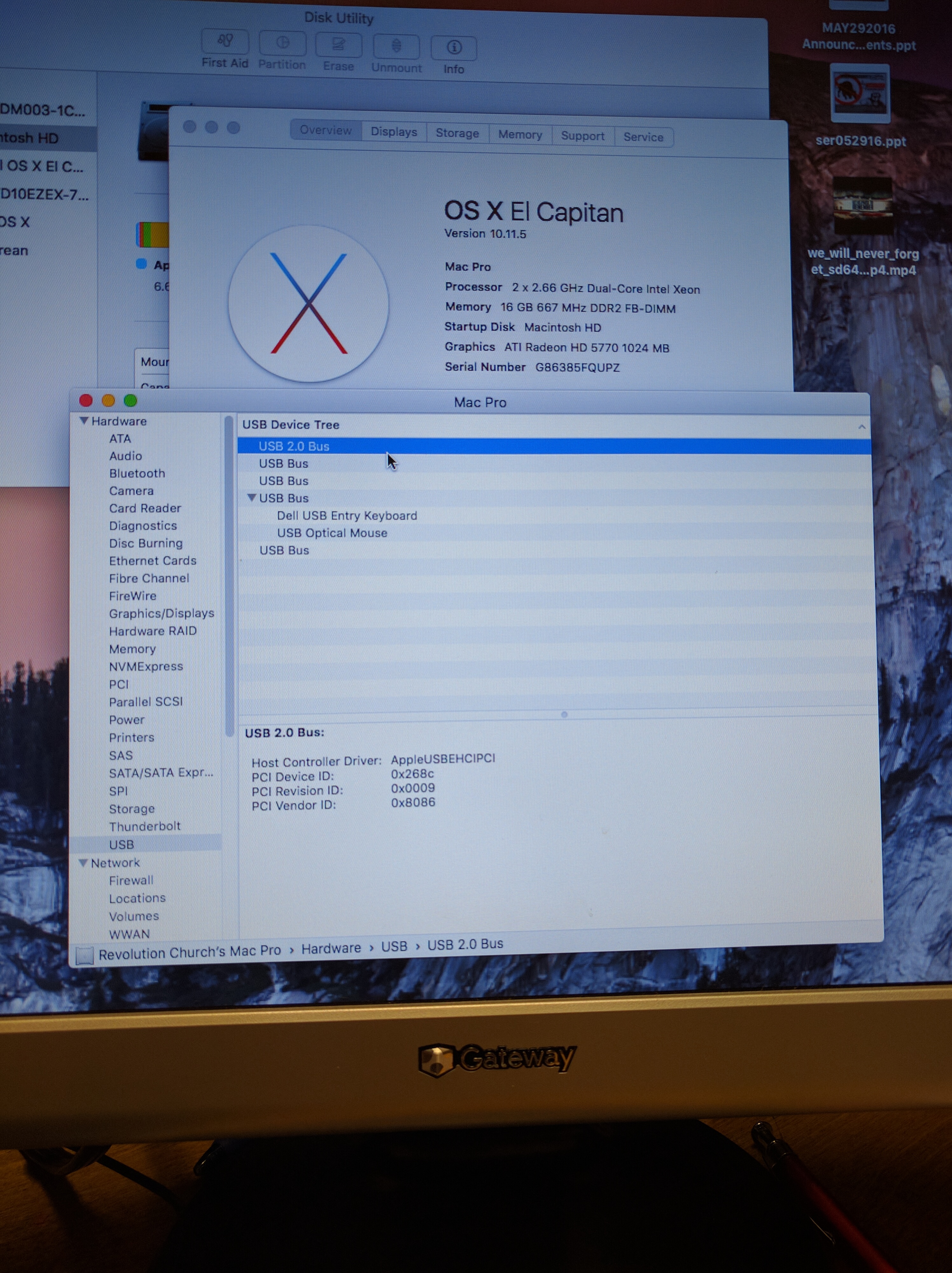Screen dimensions: 952x1273
Task: Click Info icon in Disk Utility toolbar
Action: click(454, 48)
